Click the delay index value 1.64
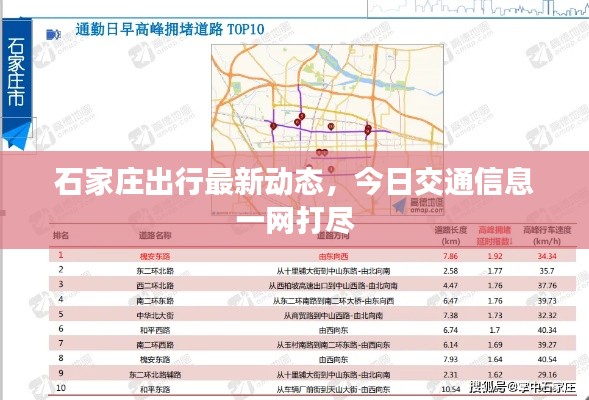 495,359
